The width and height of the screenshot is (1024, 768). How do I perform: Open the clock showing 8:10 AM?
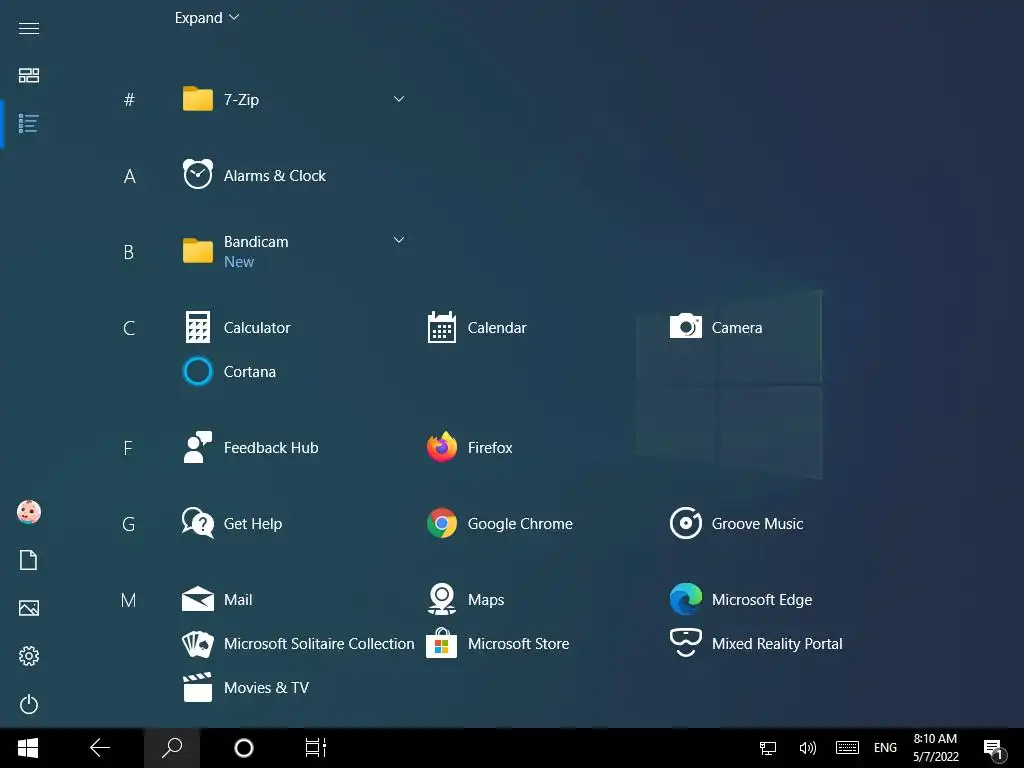coord(935,748)
